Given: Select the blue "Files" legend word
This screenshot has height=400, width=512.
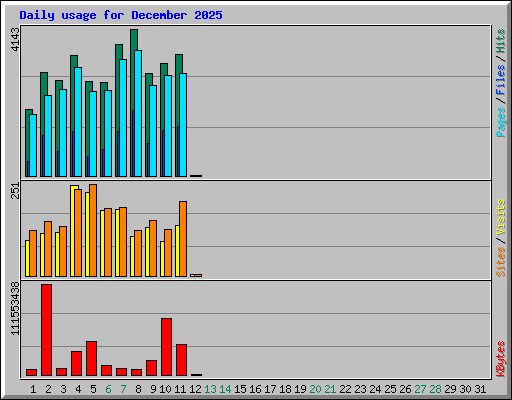Looking at the screenshot, I should (501, 80).
